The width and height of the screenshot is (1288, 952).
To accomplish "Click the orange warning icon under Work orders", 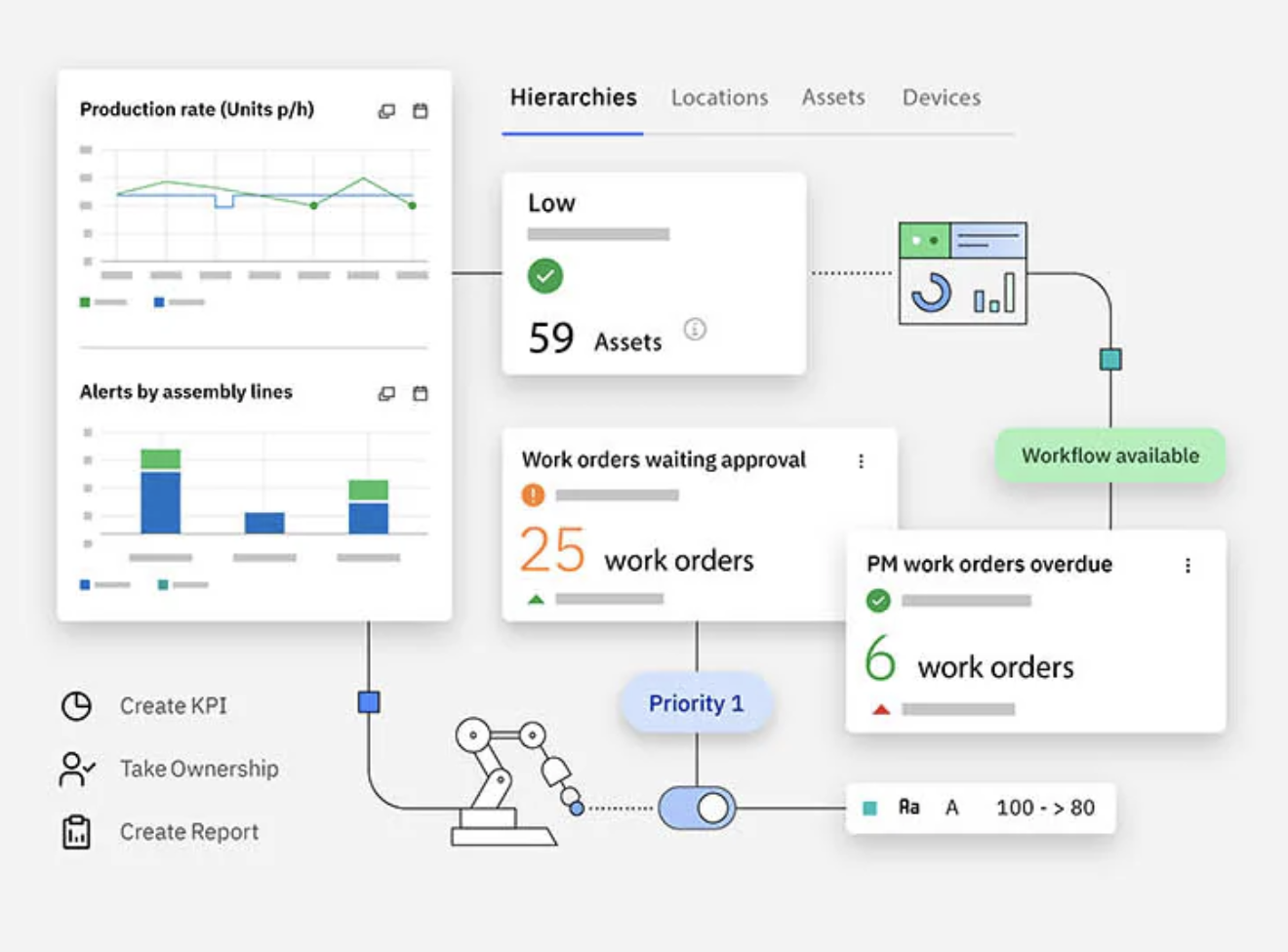I will 533,496.
